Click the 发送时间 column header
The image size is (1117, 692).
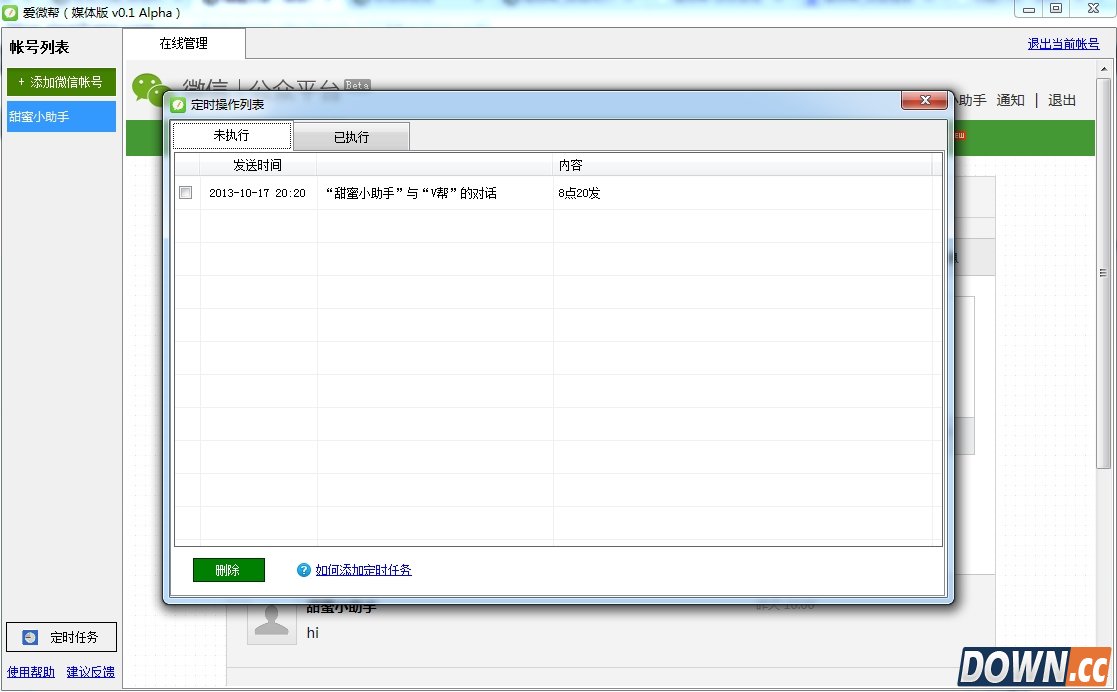click(x=257, y=165)
